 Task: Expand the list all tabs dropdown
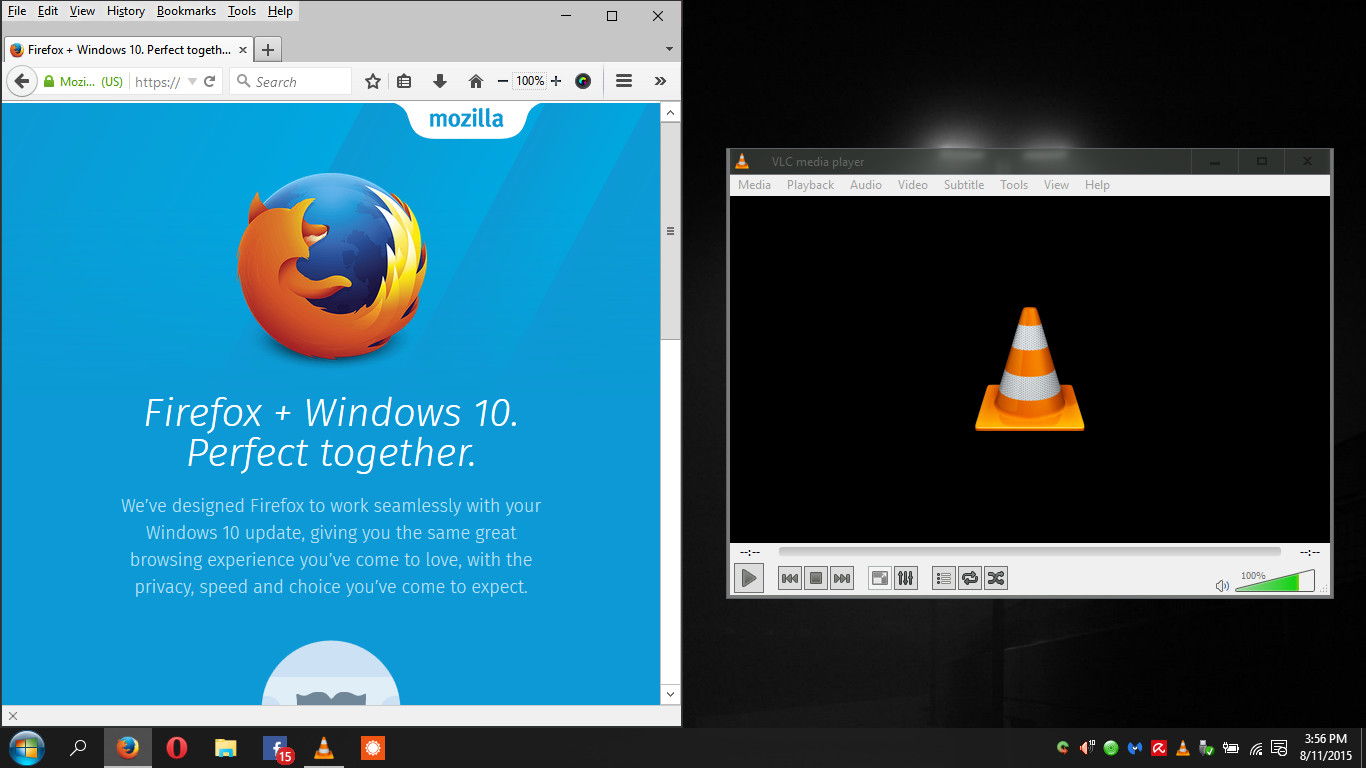click(669, 49)
